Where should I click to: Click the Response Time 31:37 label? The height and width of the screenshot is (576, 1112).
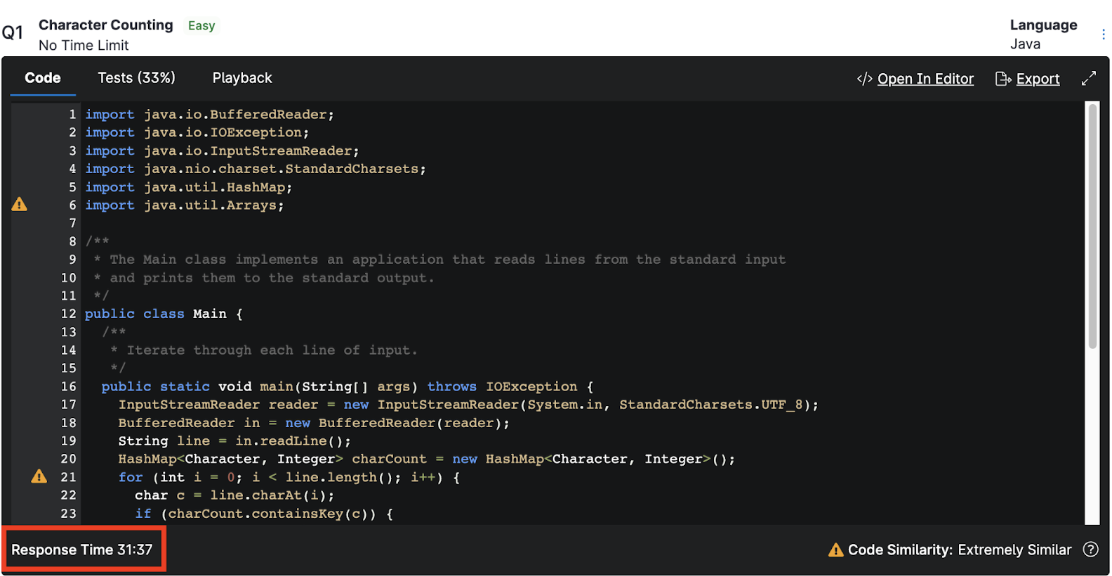click(84, 550)
